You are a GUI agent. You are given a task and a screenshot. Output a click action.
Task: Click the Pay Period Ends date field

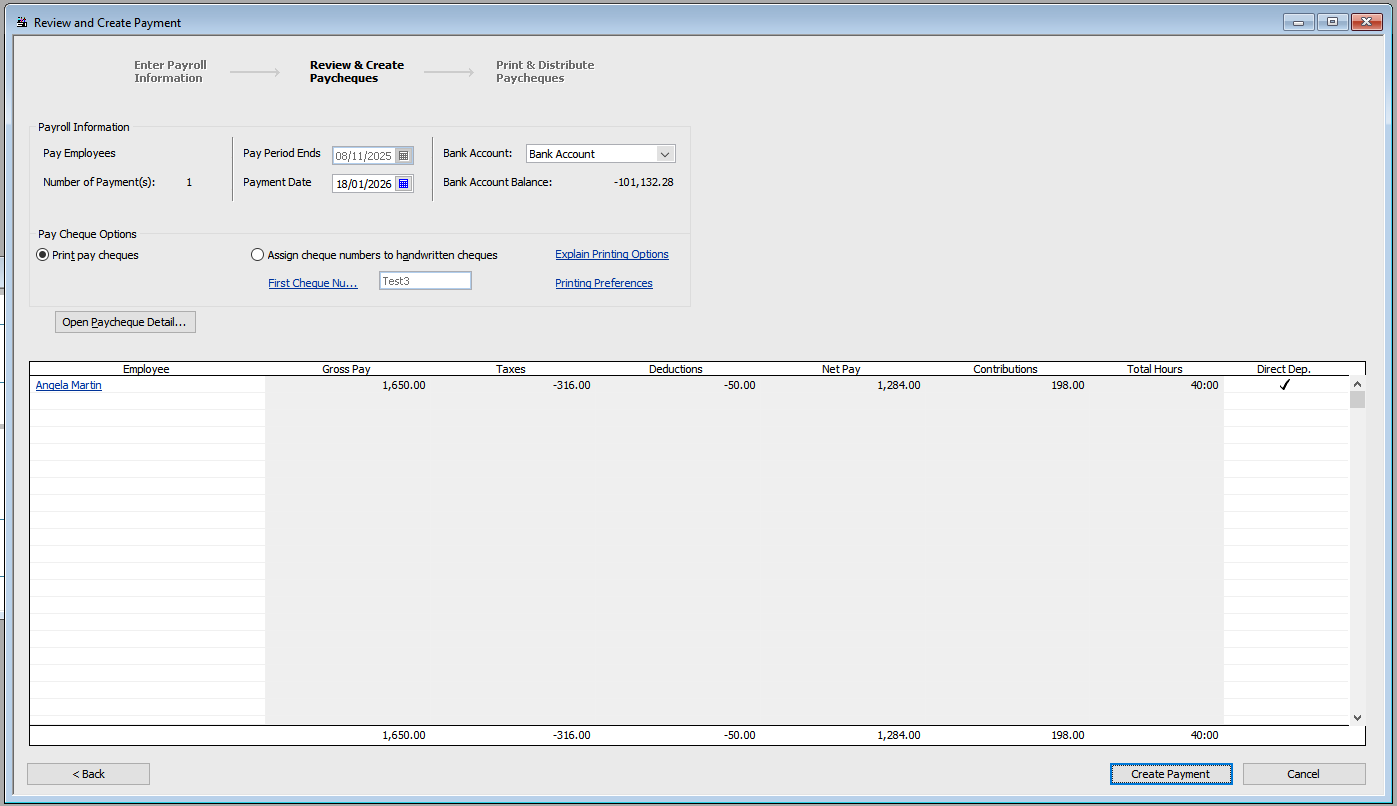pyautogui.click(x=364, y=155)
